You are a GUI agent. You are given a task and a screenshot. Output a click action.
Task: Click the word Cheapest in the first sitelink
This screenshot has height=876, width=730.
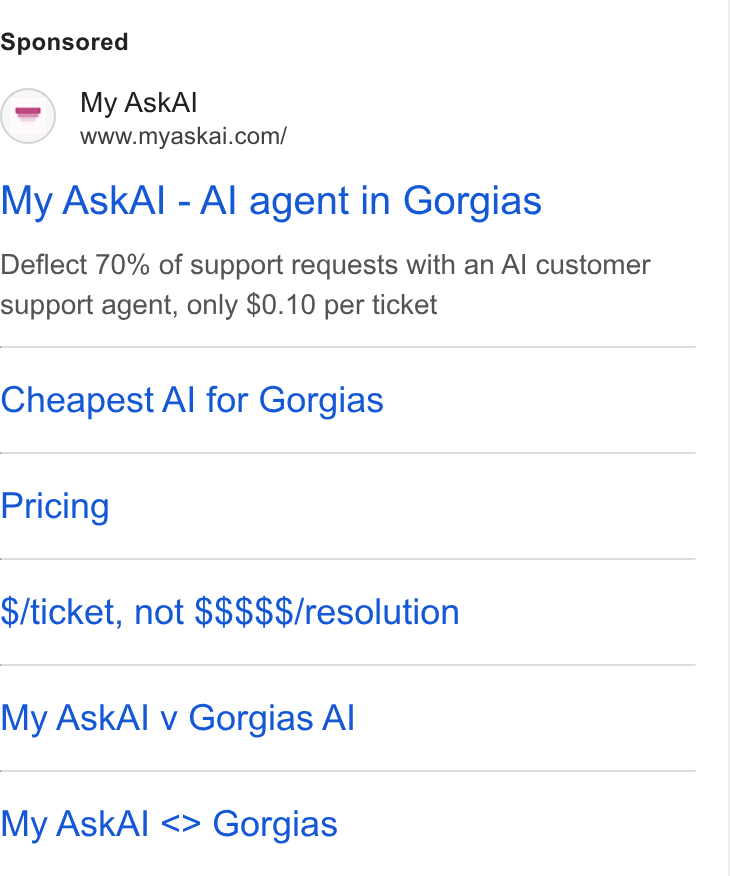pos(77,400)
